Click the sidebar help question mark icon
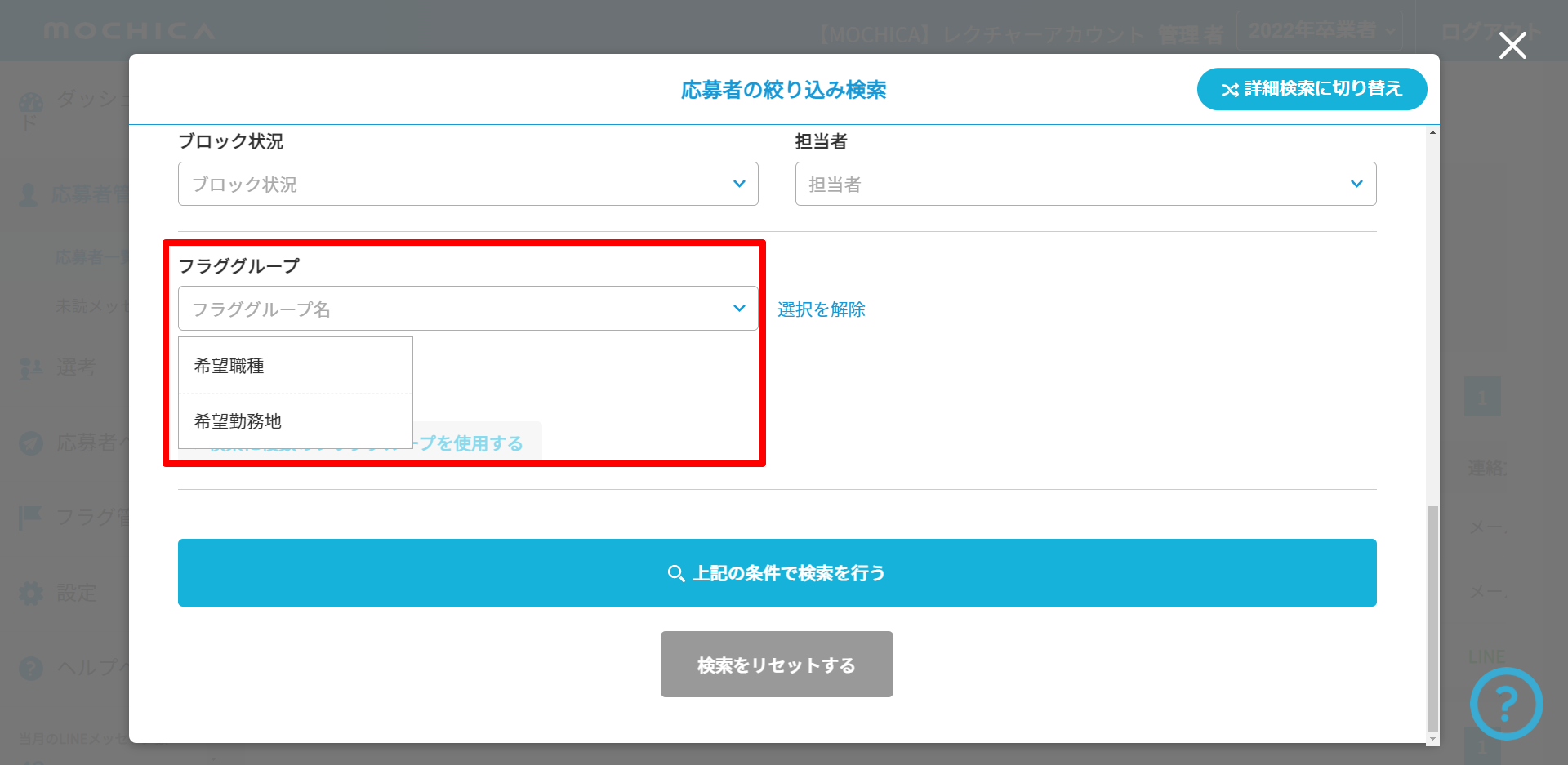 [x=31, y=668]
